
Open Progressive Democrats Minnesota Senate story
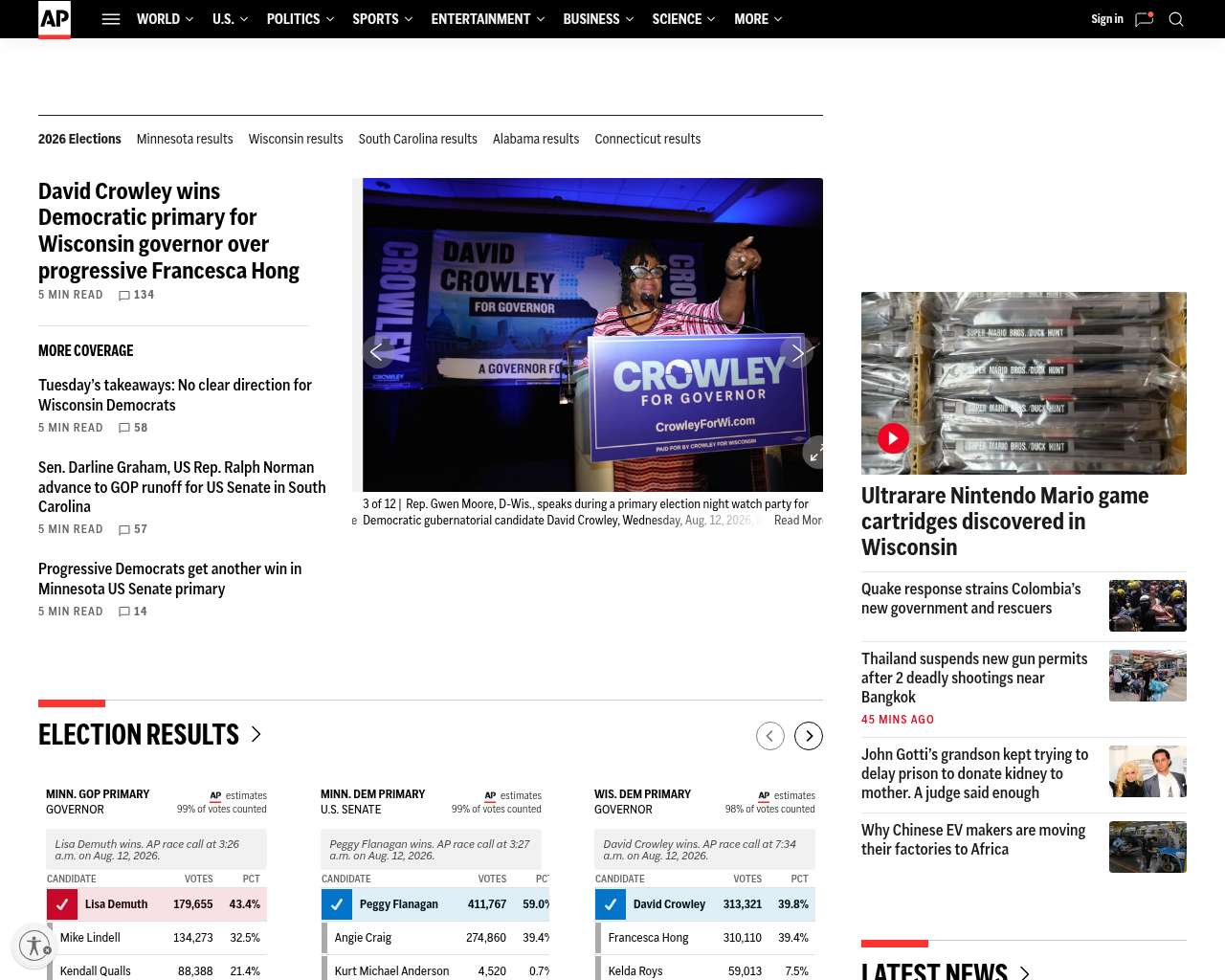(x=170, y=579)
